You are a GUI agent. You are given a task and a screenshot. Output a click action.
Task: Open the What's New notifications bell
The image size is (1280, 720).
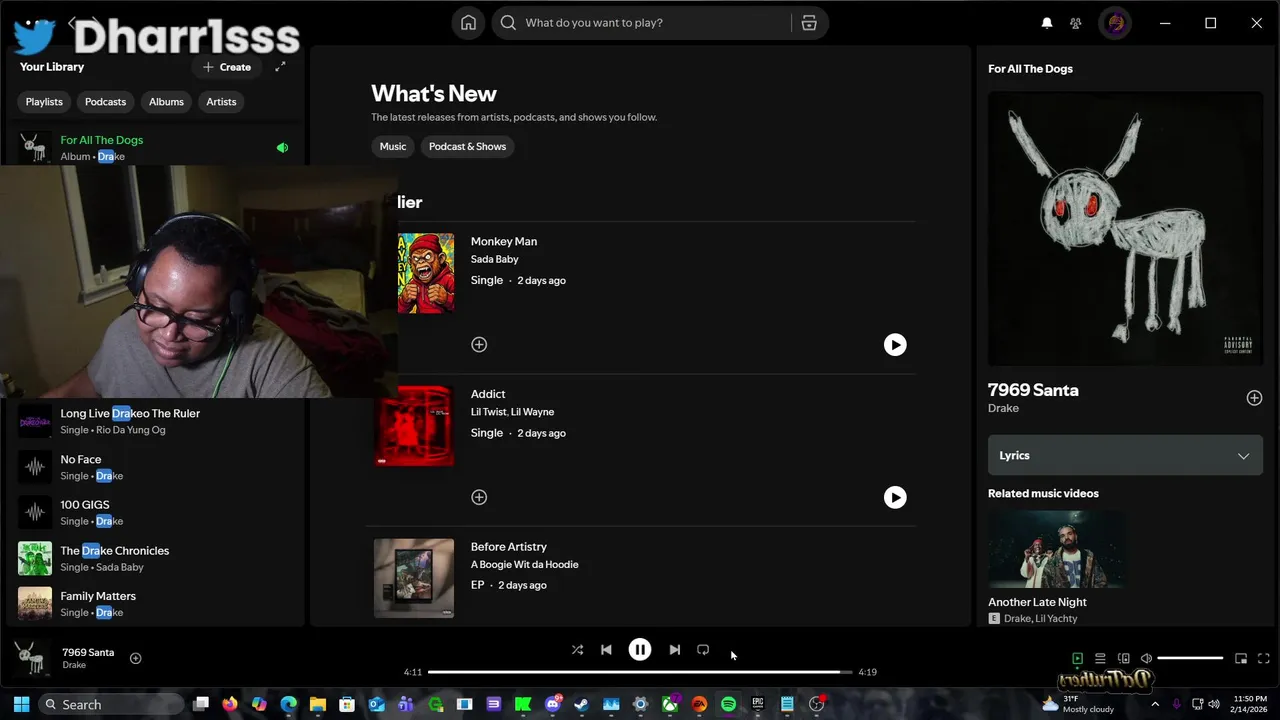pyautogui.click(x=1047, y=23)
